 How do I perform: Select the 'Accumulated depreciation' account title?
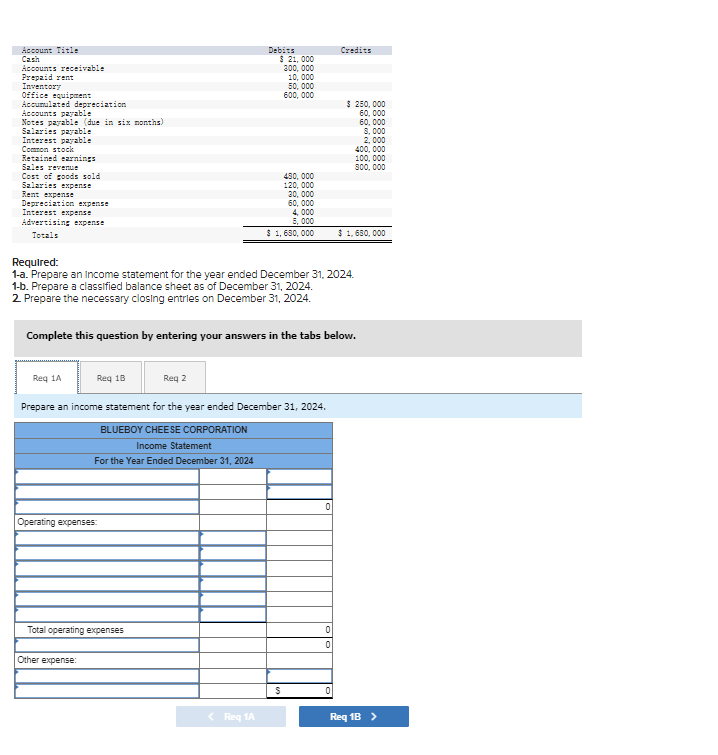coord(74,104)
